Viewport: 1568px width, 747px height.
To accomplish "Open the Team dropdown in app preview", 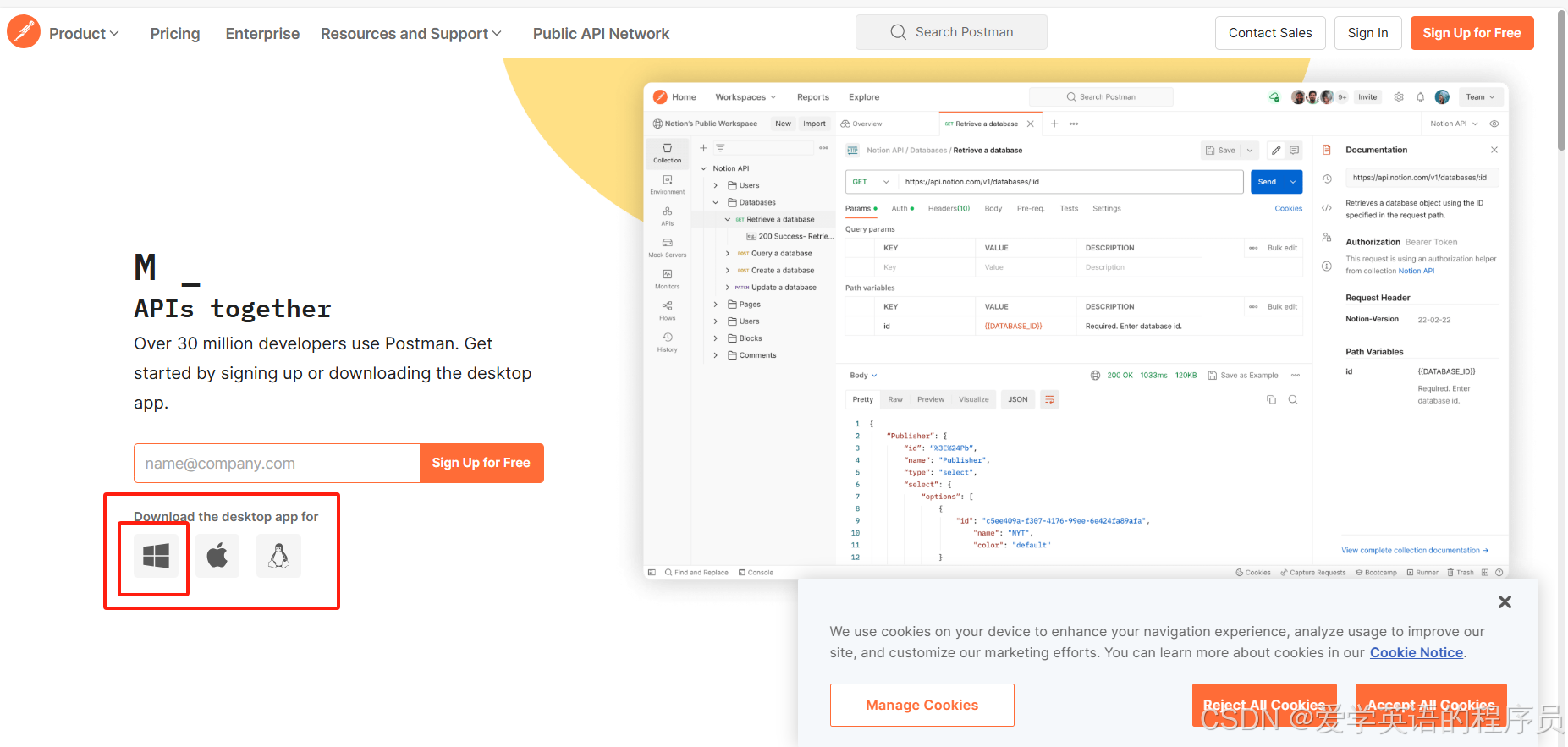I will pos(1481,97).
